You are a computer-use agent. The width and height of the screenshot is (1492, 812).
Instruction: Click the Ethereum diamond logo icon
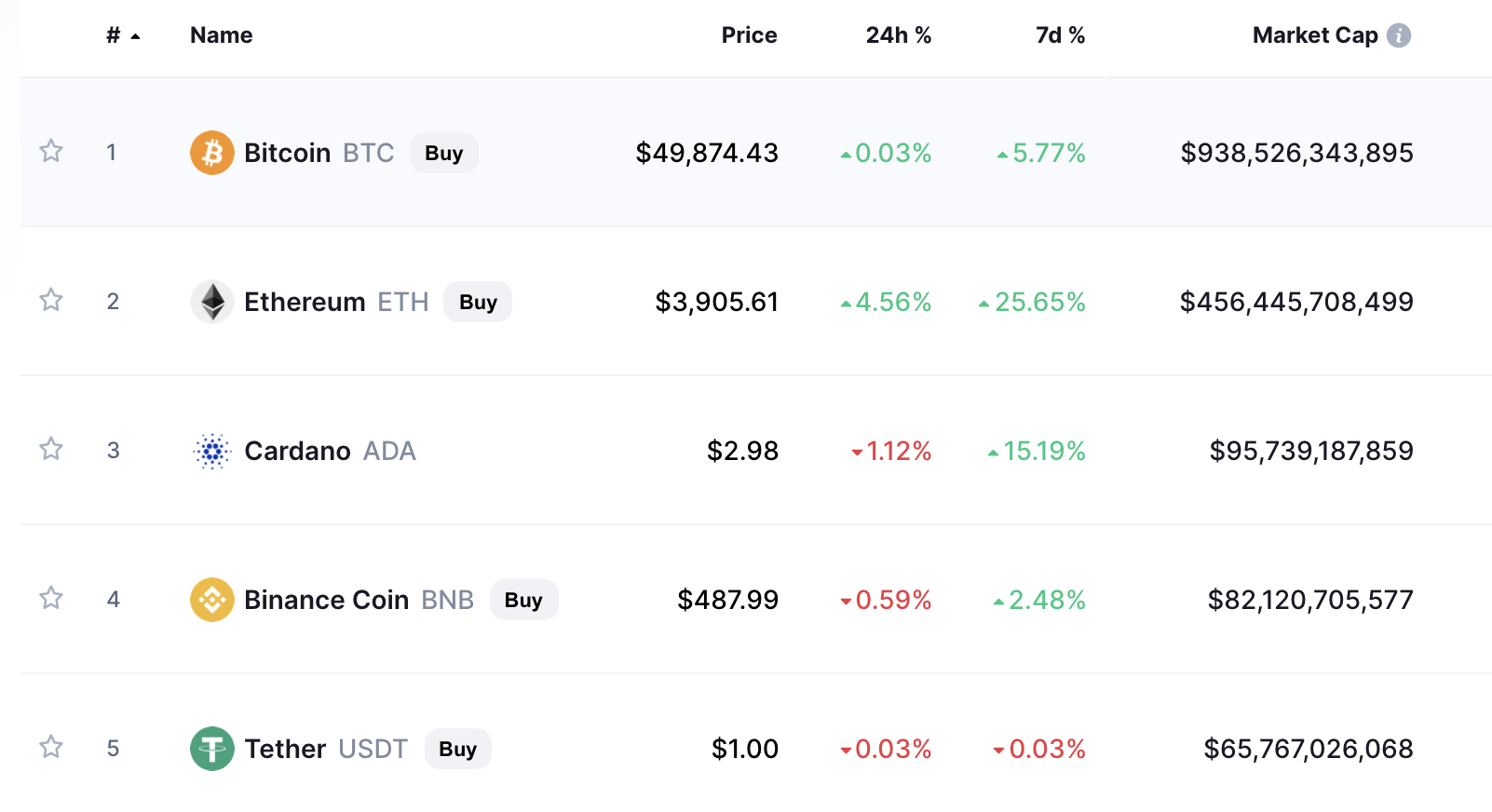[212, 302]
